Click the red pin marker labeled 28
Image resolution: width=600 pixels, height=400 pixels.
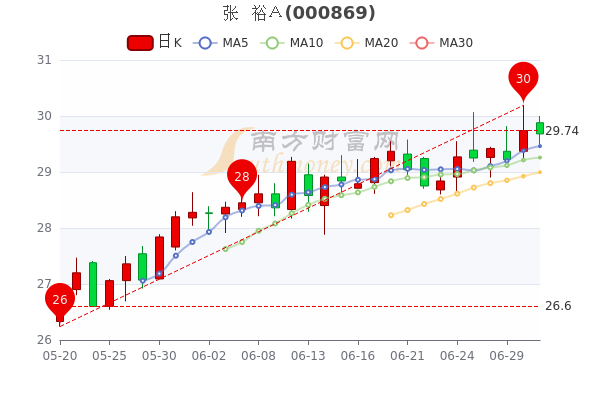pos(242,178)
